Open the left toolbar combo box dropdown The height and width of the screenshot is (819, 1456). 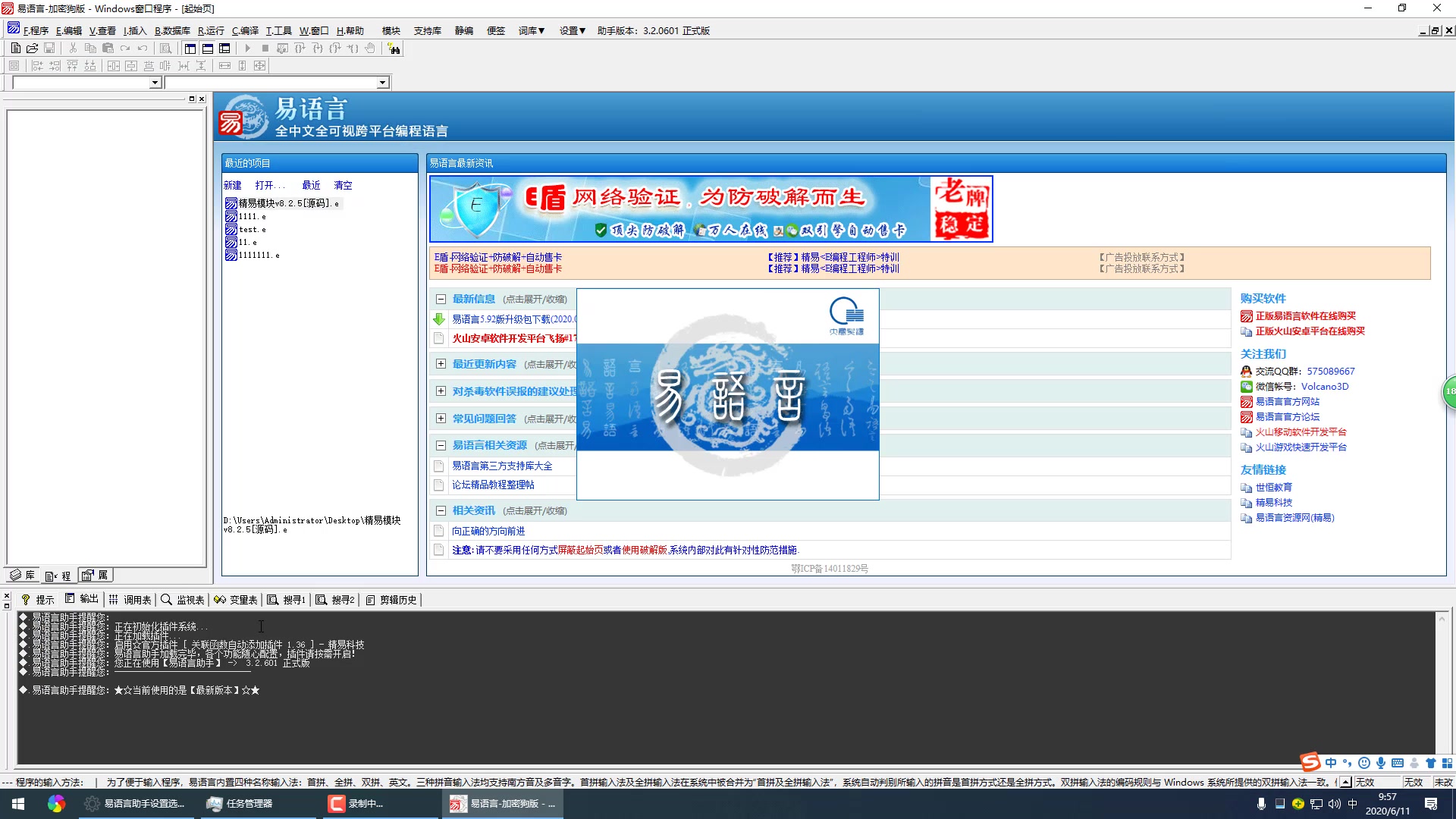tap(155, 83)
